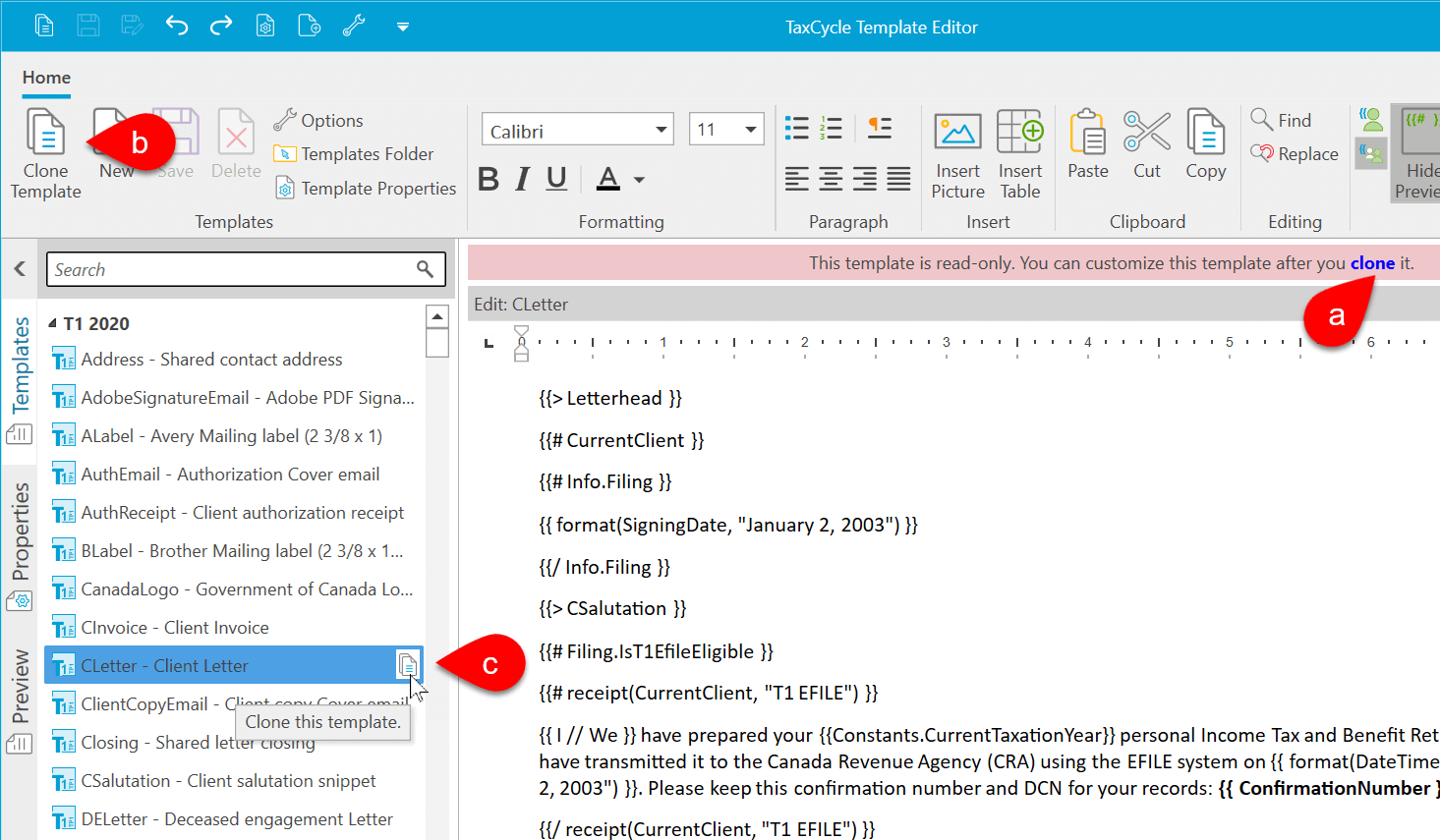Open the Templates Folder
The image size is (1440, 840).
(354, 154)
